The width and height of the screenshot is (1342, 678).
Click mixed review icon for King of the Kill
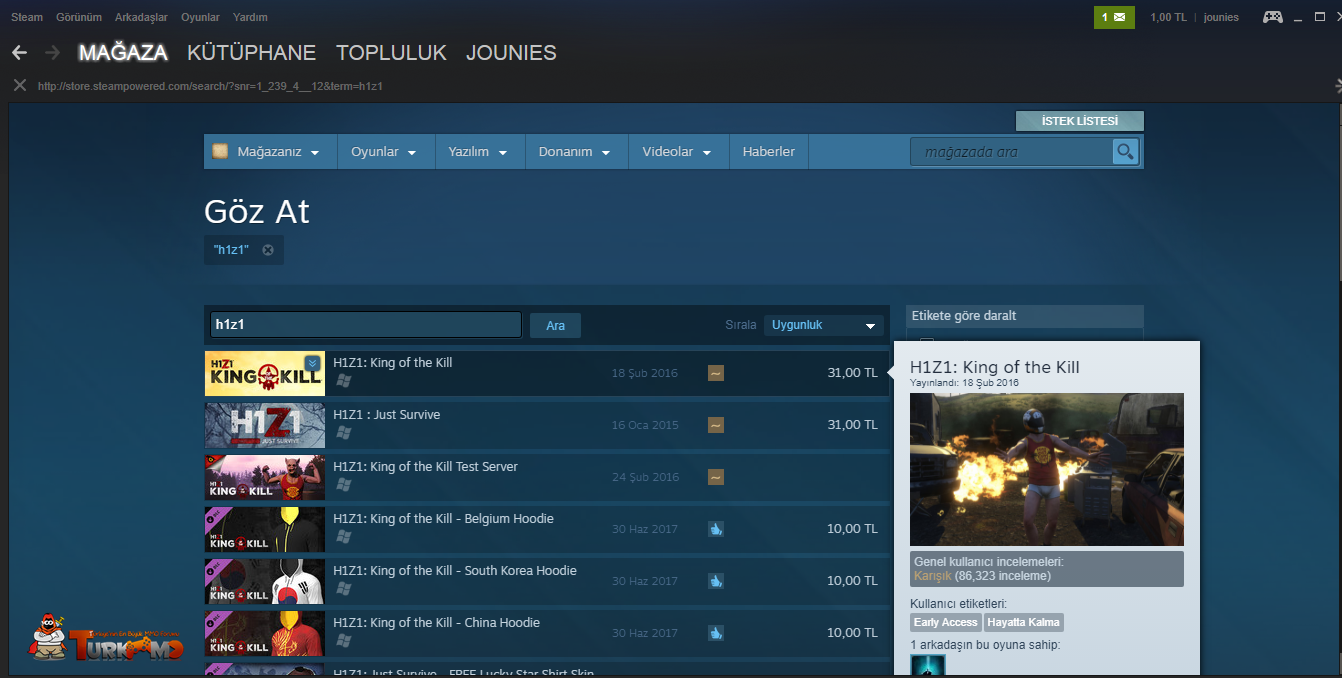coord(715,373)
